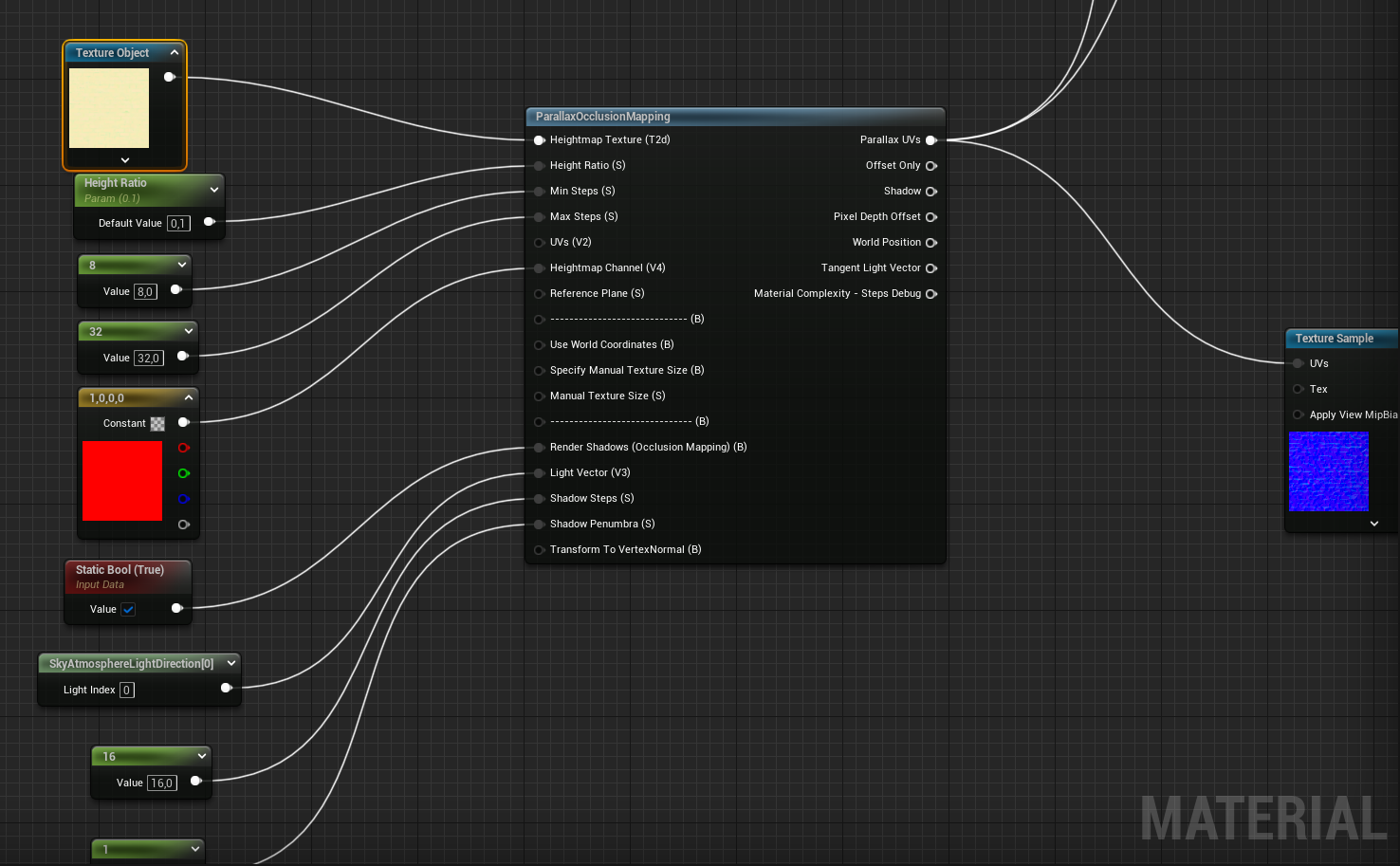The width and height of the screenshot is (1400, 866).
Task: Click the Pixel Depth Offset output pin
Action: pyautogui.click(x=931, y=217)
